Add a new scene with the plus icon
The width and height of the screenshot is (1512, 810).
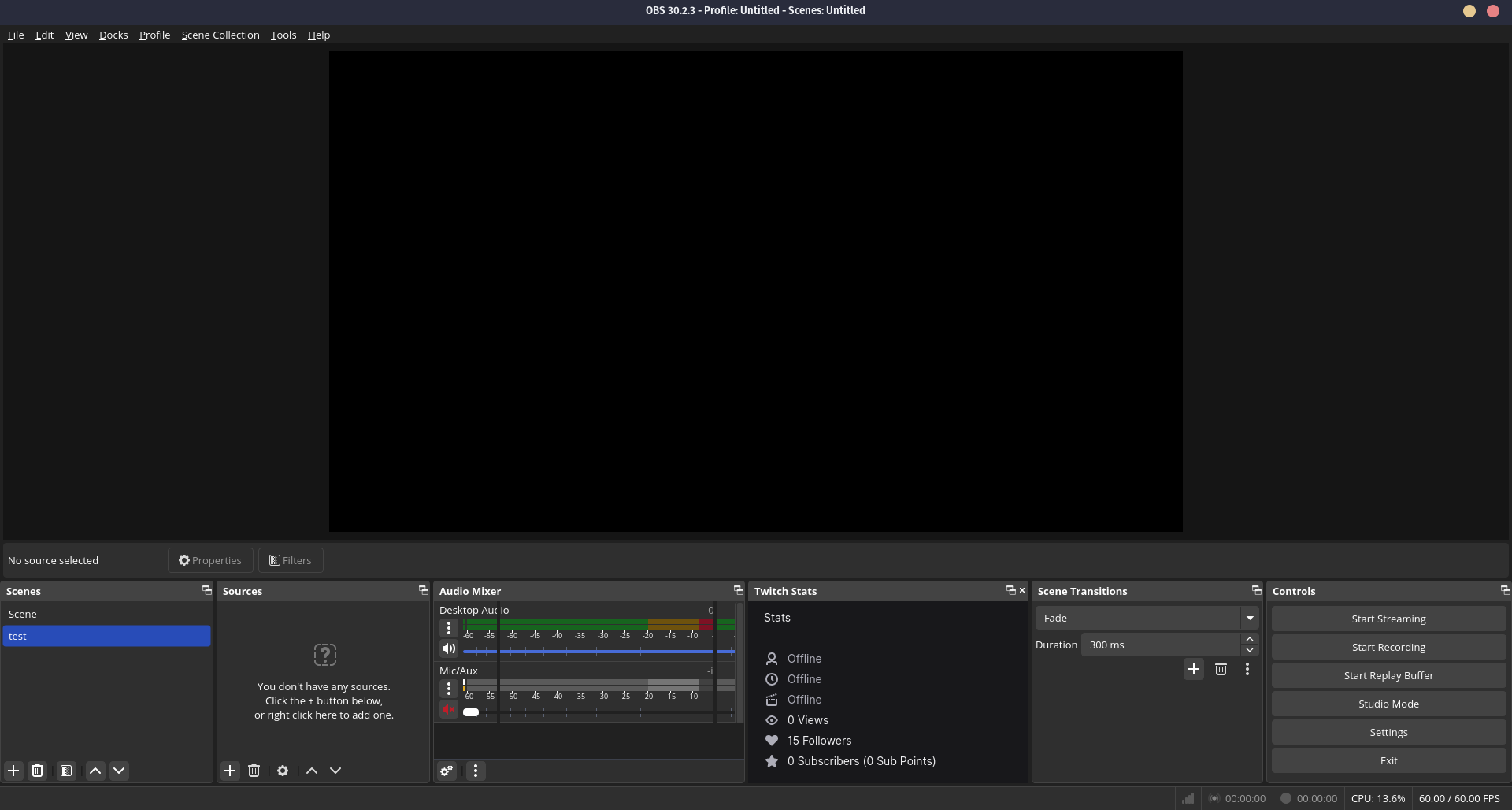[x=13, y=771]
